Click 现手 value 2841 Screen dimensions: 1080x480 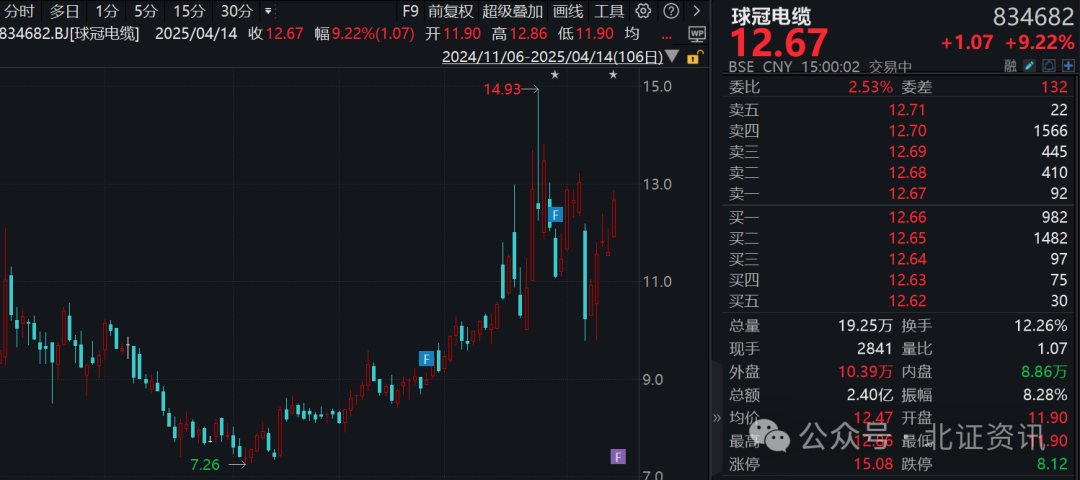(875, 348)
